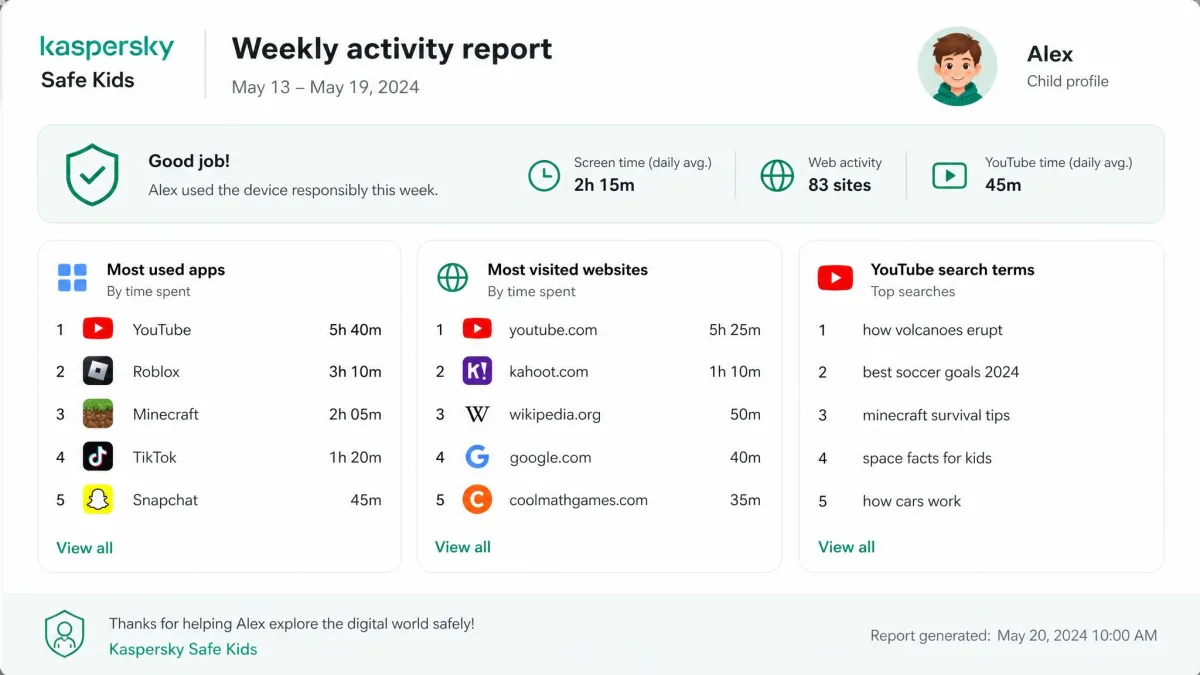Image resolution: width=1200 pixels, height=675 pixels.
Task: Click the Roblox 3h 10m time
Action: 355,372
